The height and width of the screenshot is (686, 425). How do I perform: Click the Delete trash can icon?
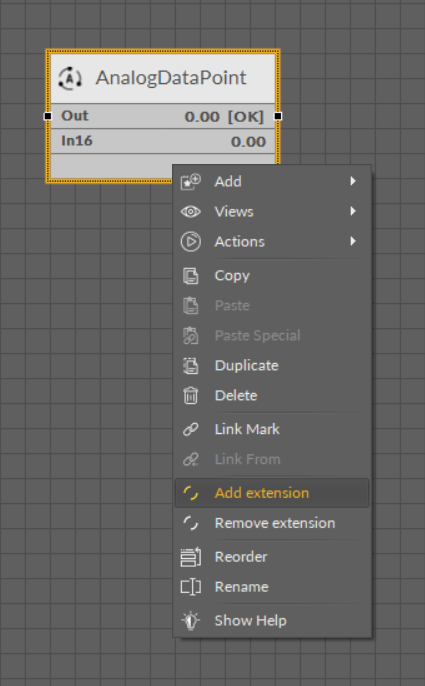(x=190, y=396)
